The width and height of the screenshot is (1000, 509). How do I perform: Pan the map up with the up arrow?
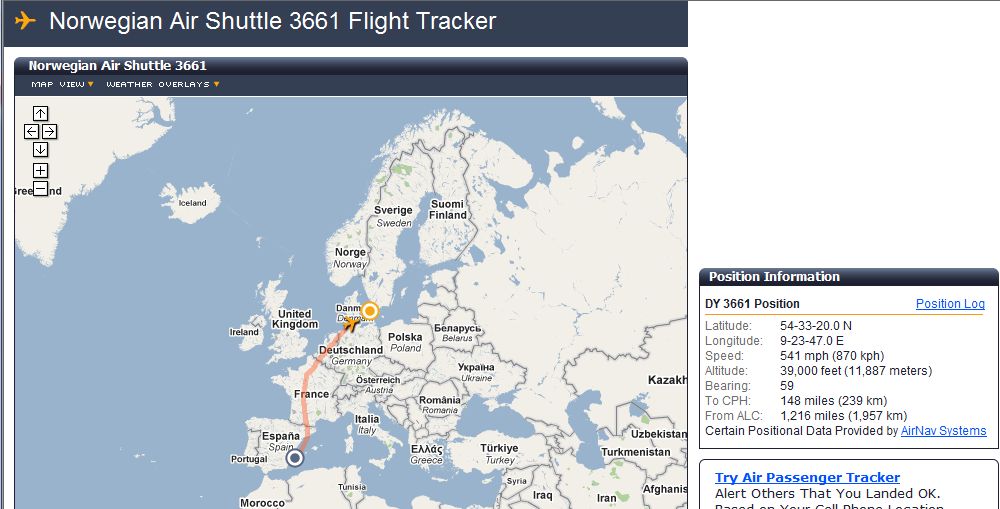tap(40, 114)
